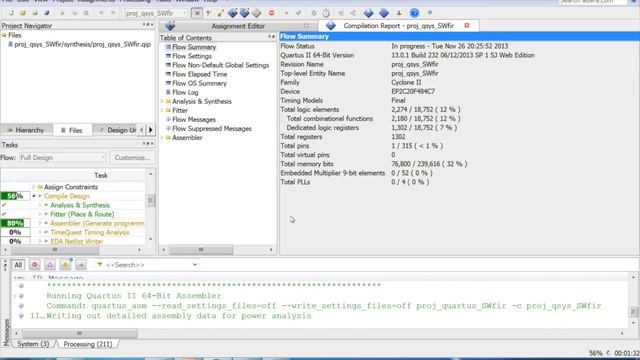Expand the Fitter report folder
The height and width of the screenshot is (360, 640).
(x=162, y=110)
